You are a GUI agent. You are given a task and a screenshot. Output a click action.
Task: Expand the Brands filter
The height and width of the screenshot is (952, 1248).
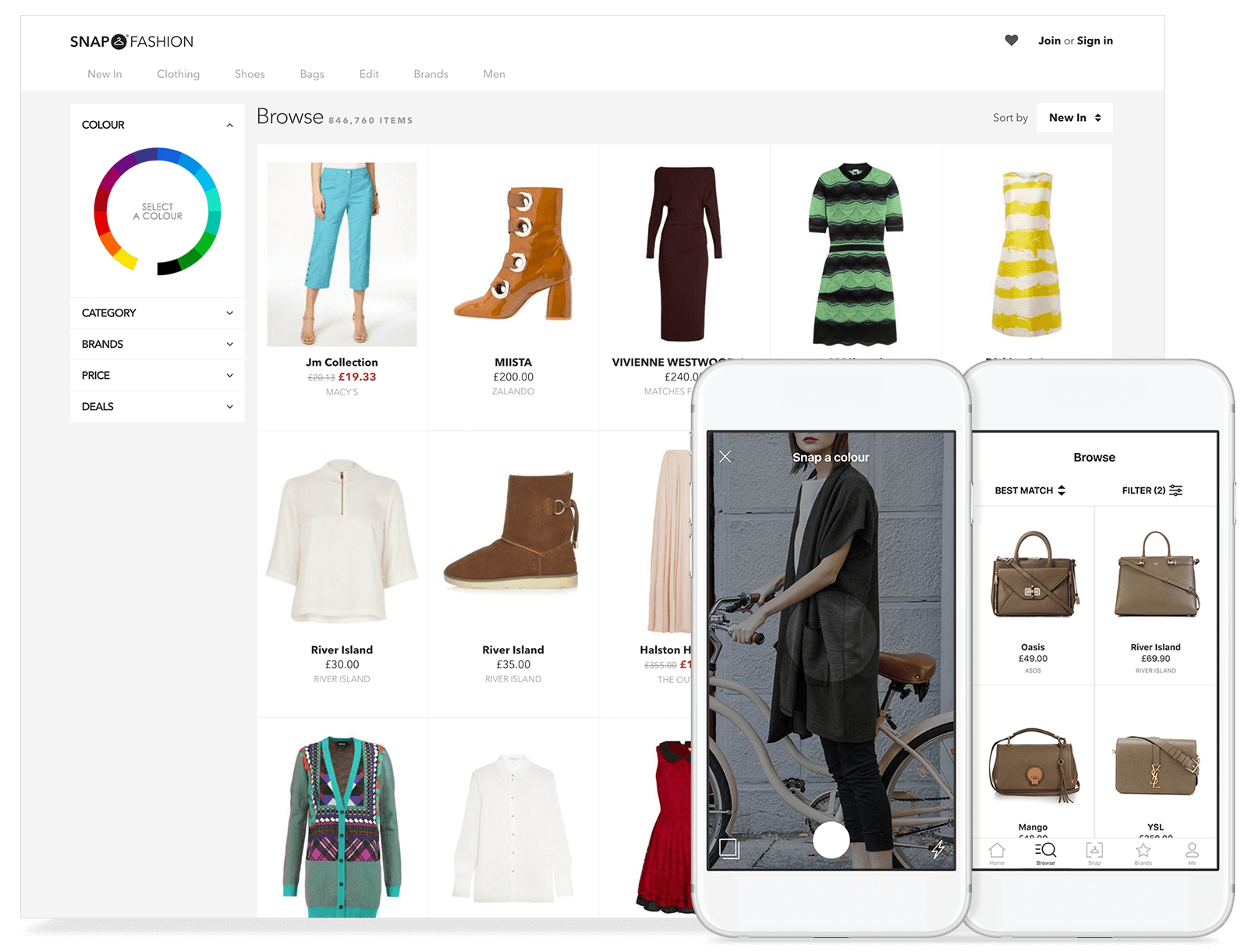[158, 344]
